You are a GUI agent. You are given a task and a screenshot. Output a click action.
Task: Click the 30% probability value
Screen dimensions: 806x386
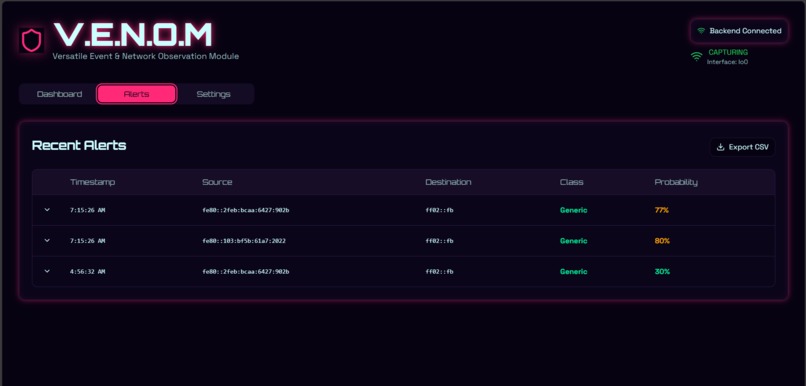662,271
